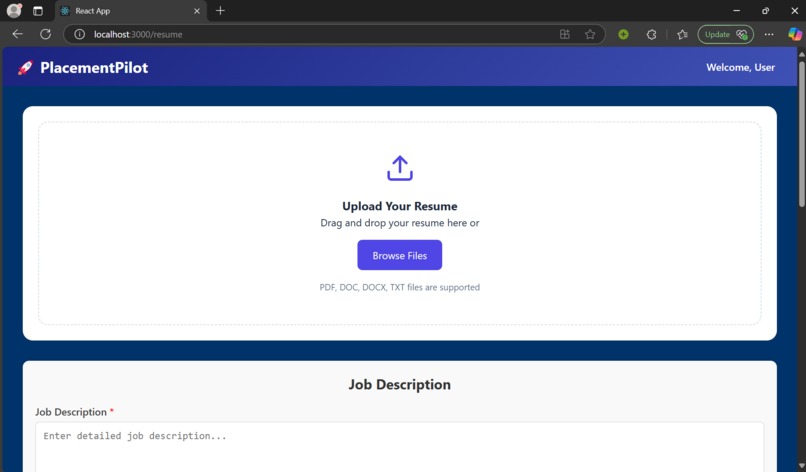
Task: Open the apps available icon in address bar
Action: 564,34
